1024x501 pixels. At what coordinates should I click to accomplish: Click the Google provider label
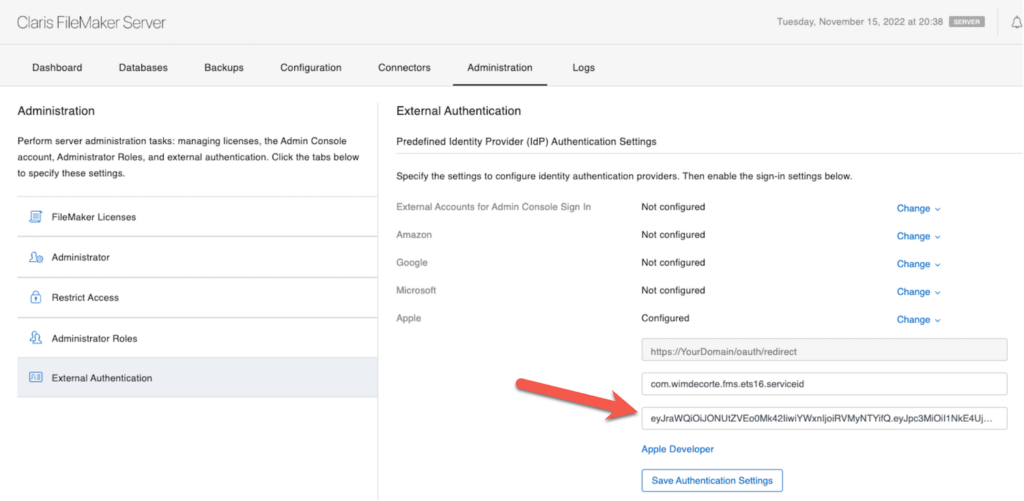click(x=412, y=263)
